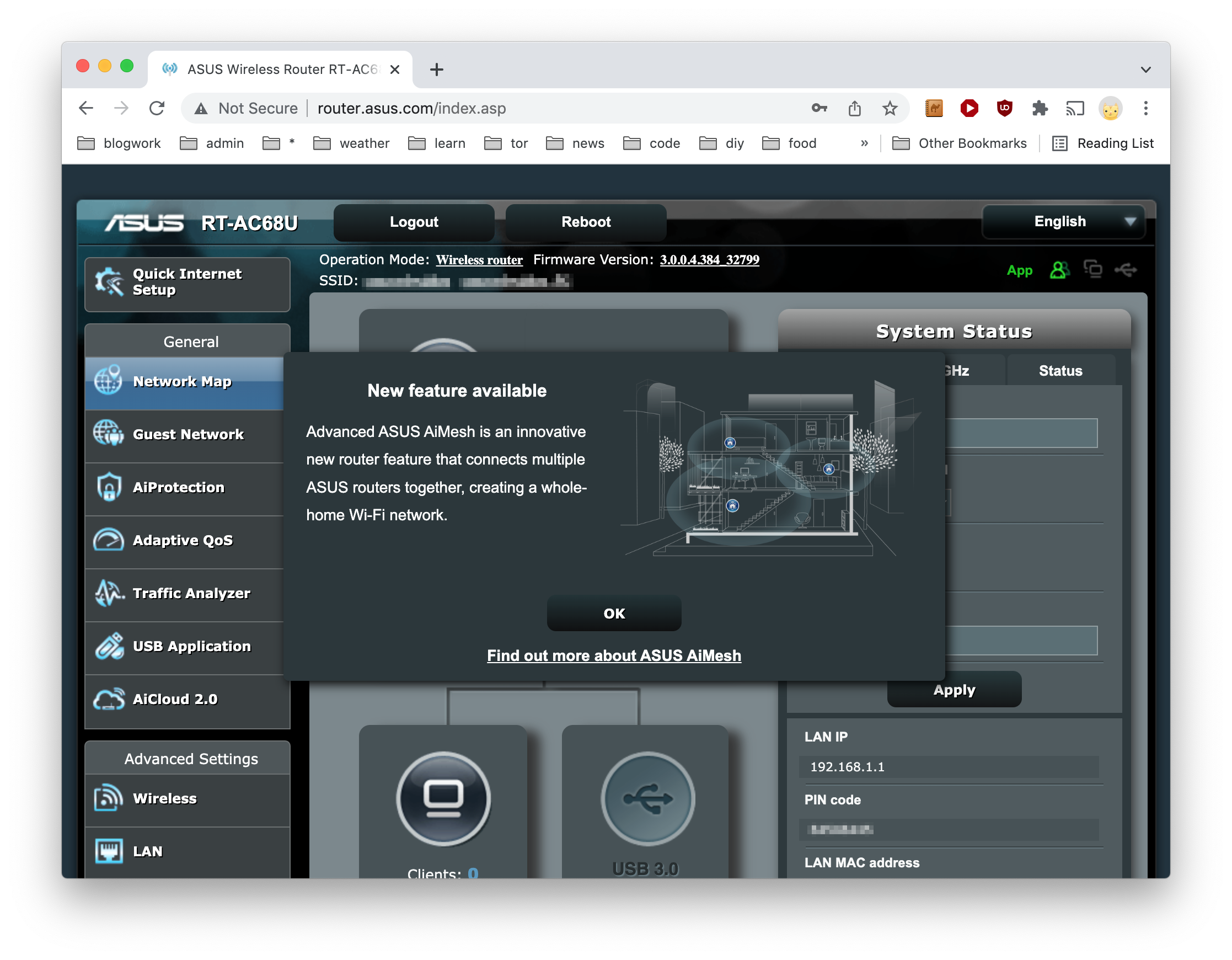Click the Reboot button

586,222
